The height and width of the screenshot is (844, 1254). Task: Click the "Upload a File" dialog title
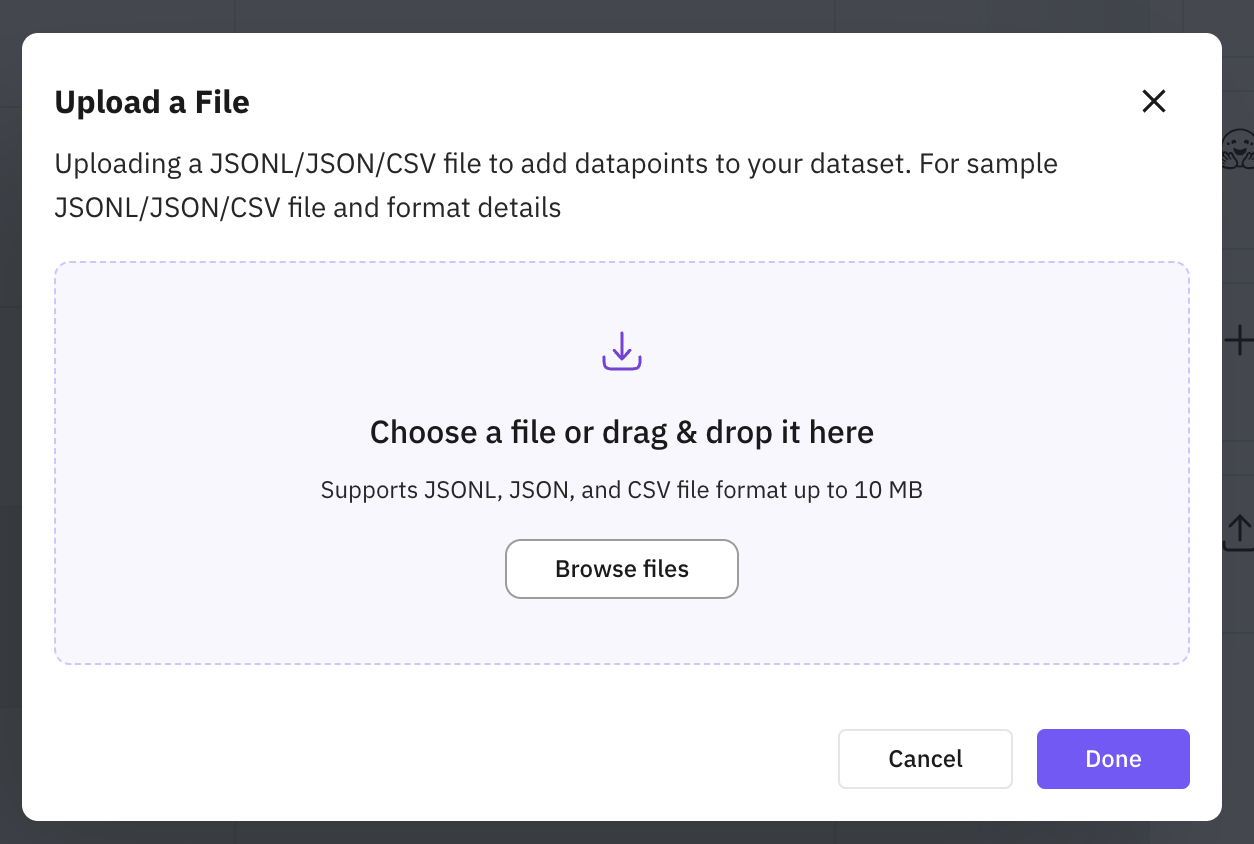pos(152,102)
